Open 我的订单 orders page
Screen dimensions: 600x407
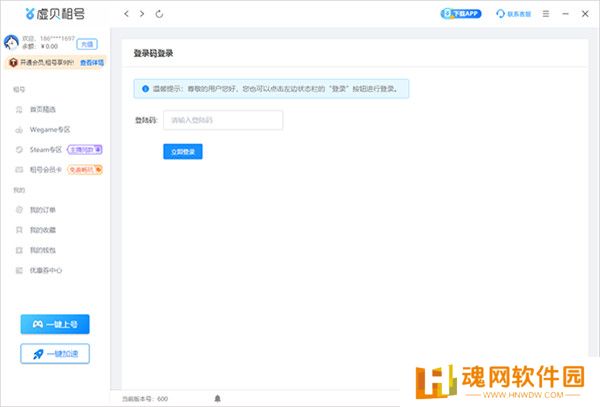pyautogui.click(x=42, y=210)
